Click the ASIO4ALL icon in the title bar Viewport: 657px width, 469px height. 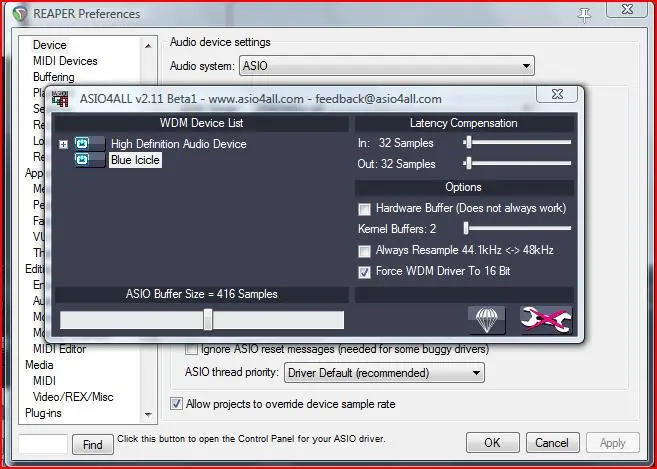click(60, 99)
